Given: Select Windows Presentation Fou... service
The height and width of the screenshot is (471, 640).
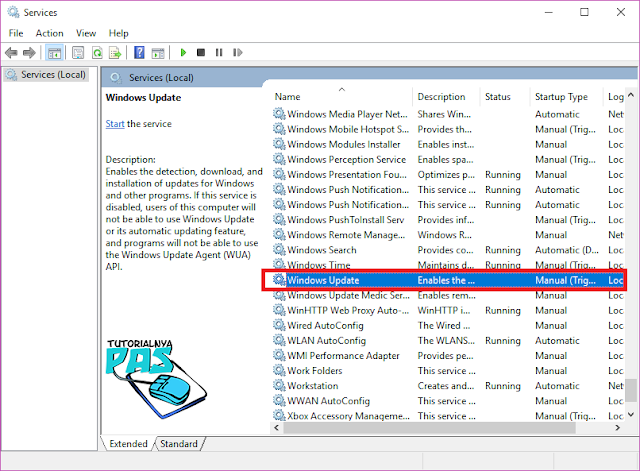Looking at the screenshot, I should (347, 175).
